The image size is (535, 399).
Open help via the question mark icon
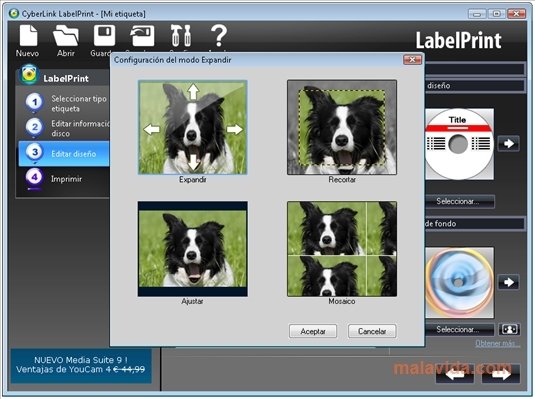(218, 35)
